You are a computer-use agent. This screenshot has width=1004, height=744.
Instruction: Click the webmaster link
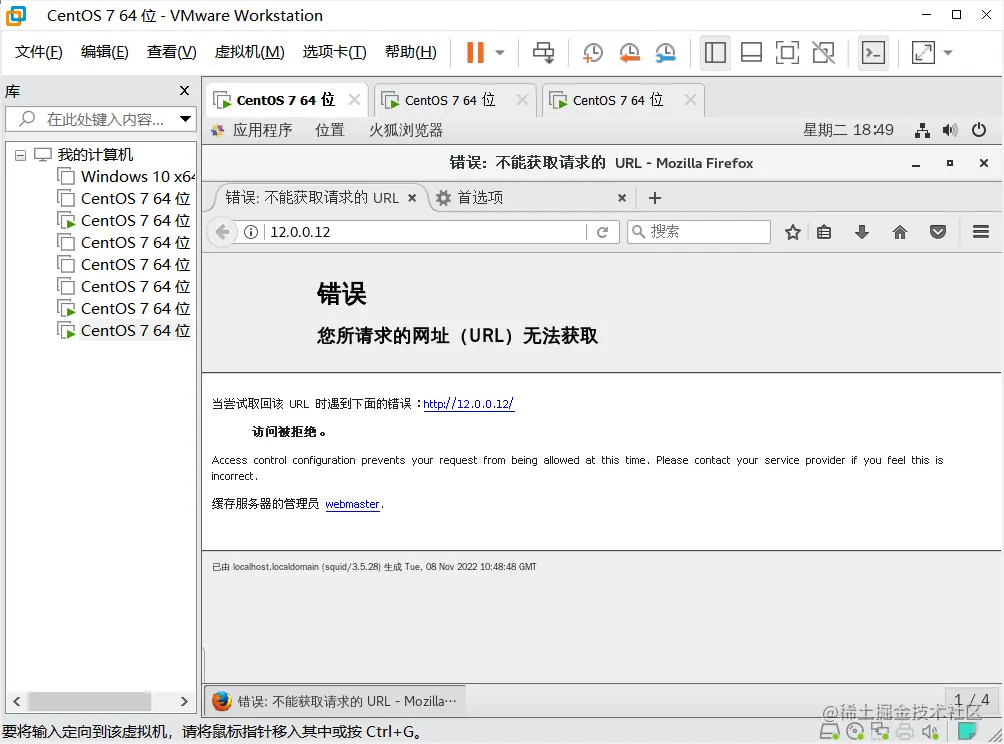tap(352, 505)
